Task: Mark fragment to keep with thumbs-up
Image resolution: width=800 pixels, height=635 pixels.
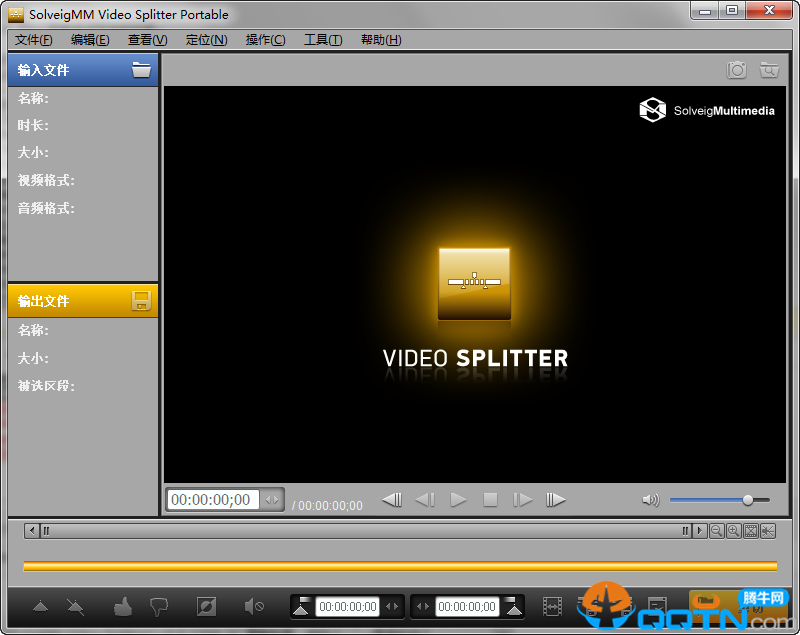Action: coord(123,606)
